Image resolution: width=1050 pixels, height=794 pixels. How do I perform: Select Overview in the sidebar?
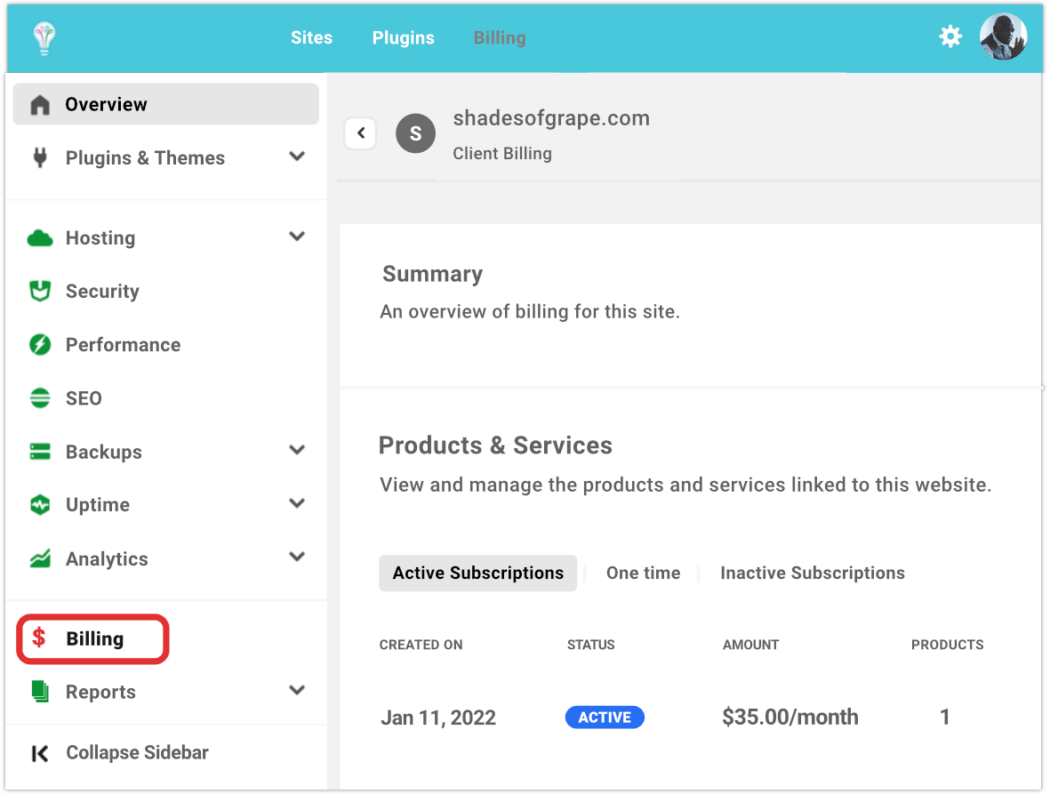point(165,104)
